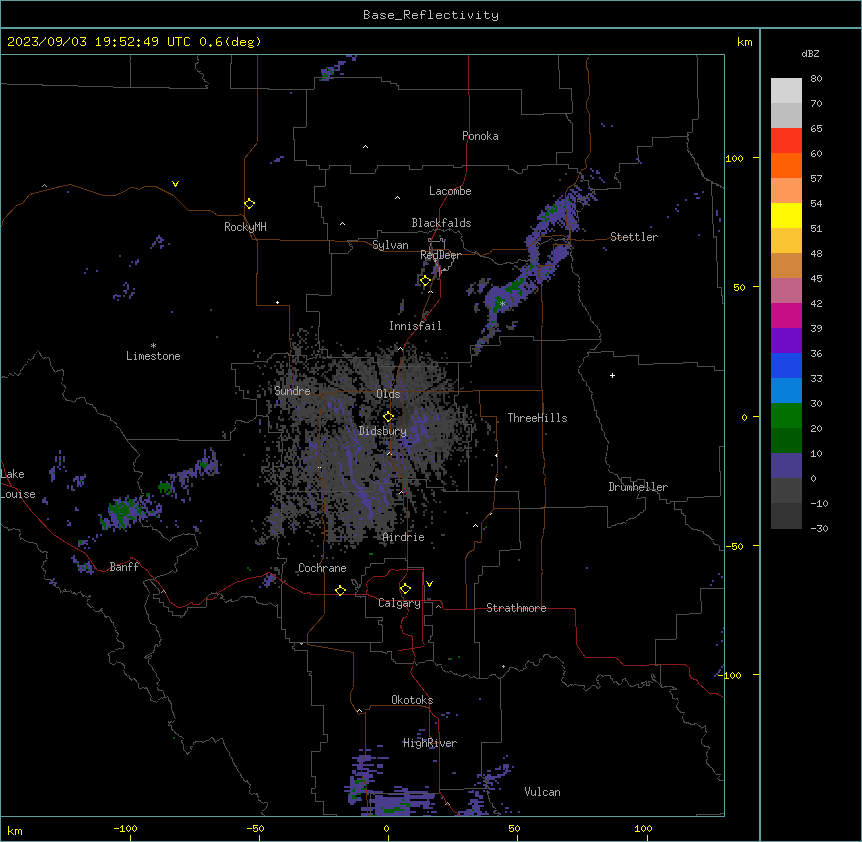Click the Vulcan label
862x842 pixels.
point(543,792)
